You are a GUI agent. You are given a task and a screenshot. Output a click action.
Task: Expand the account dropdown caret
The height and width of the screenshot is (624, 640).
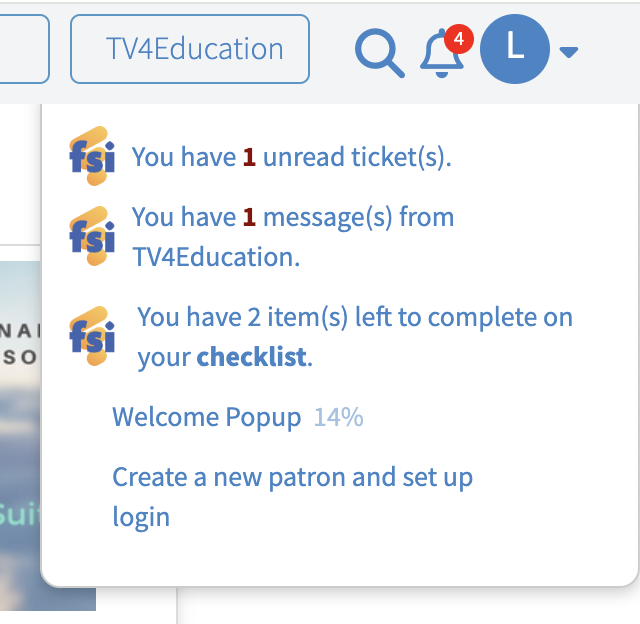(x=569, y=52)
